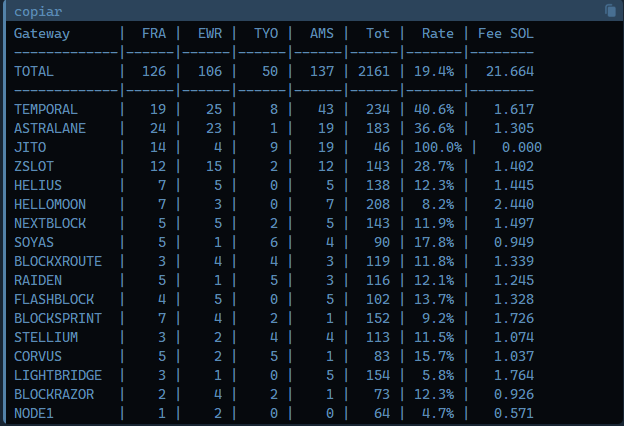This screenshot has height=426, width=624.
Task: Click CORVUS's rate 15.7%
Action: tap(434, 356)
